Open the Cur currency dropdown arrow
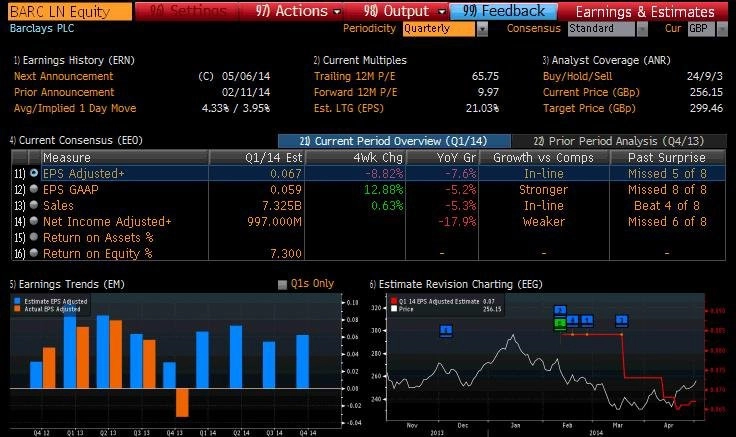The height and width of the screenshot is (437, 736). (722, 29)
